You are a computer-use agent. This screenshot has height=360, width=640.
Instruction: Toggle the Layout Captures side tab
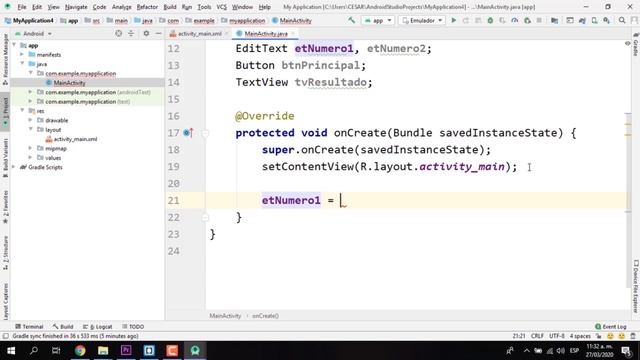point(5,302)
